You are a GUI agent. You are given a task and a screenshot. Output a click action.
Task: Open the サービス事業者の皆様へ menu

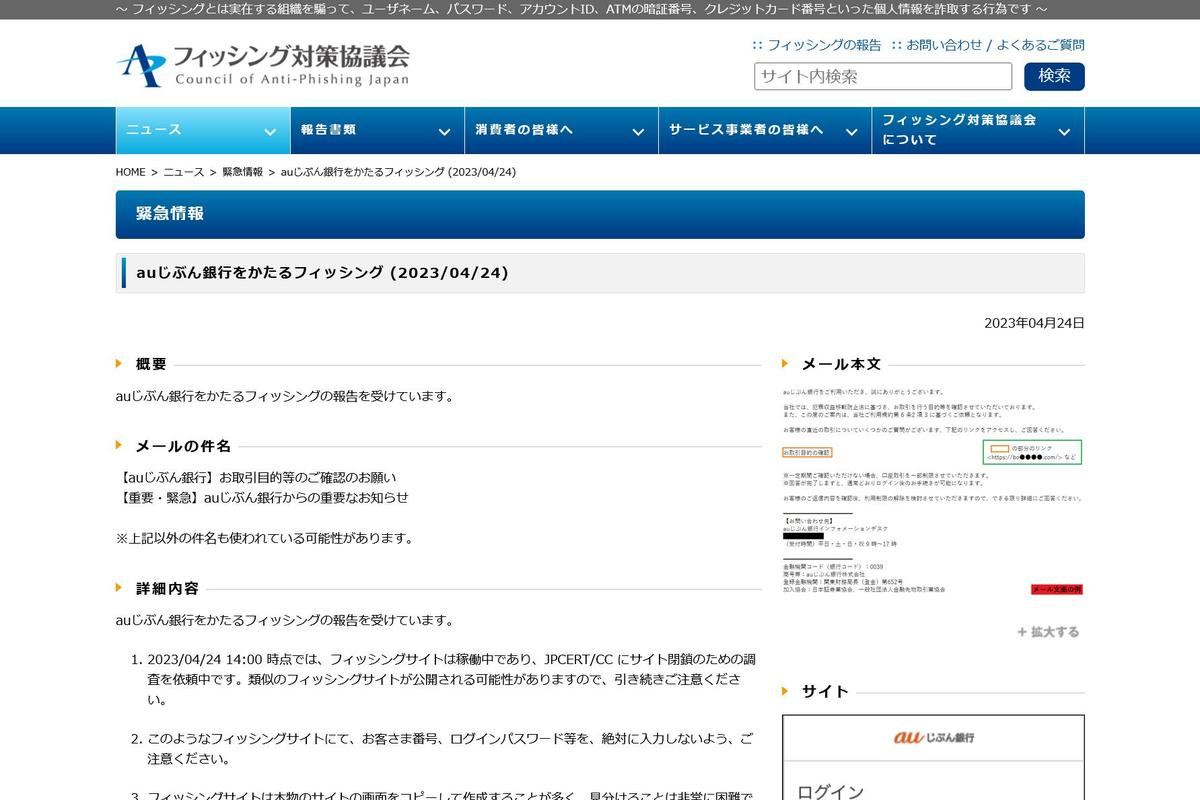click(x=764, y=130)
